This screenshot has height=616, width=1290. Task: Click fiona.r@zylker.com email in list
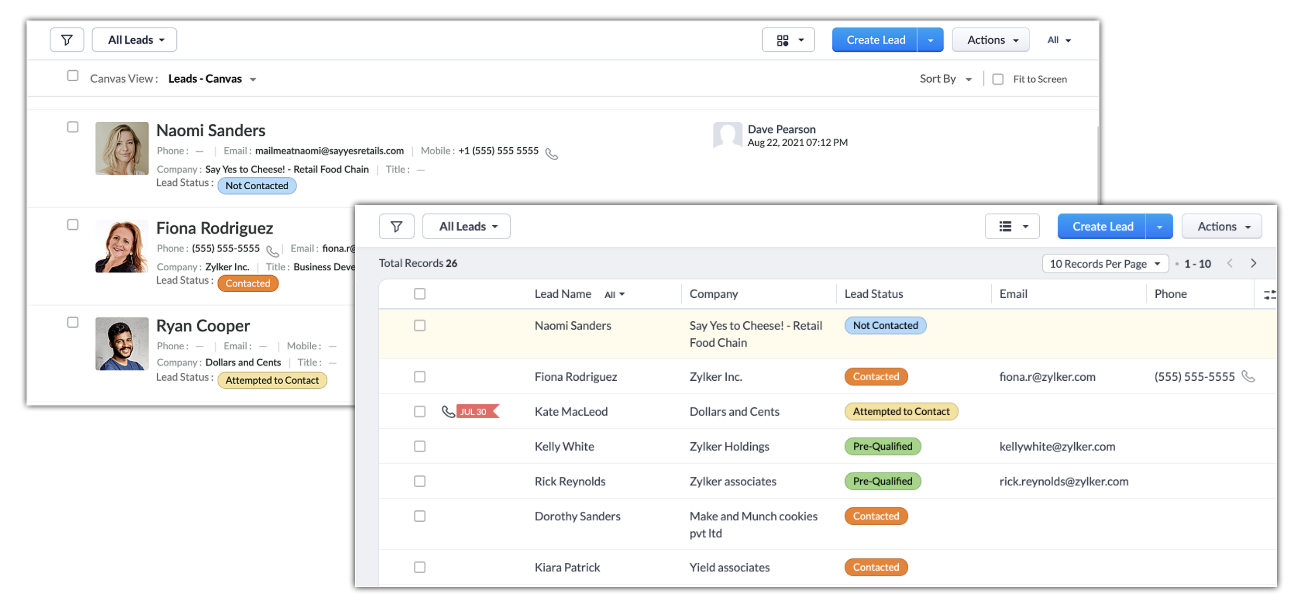click(1047, 377)
